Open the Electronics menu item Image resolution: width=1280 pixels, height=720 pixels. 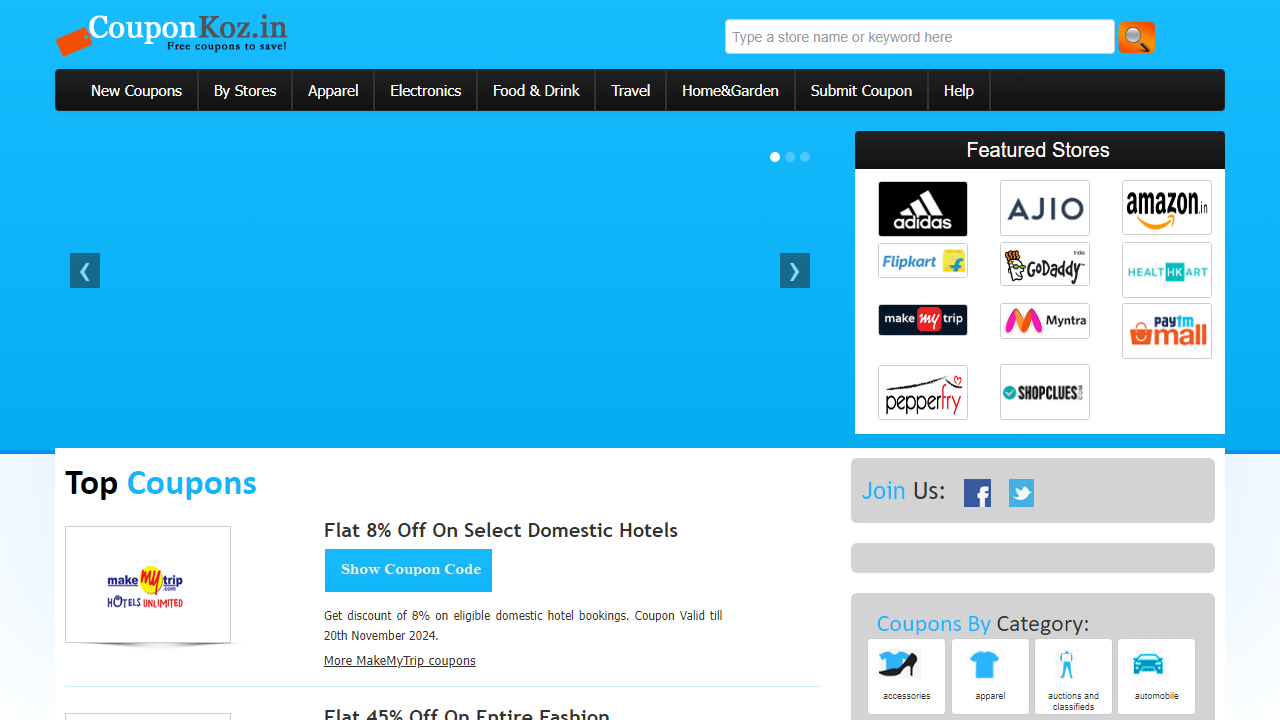click(x=425, y=91)
